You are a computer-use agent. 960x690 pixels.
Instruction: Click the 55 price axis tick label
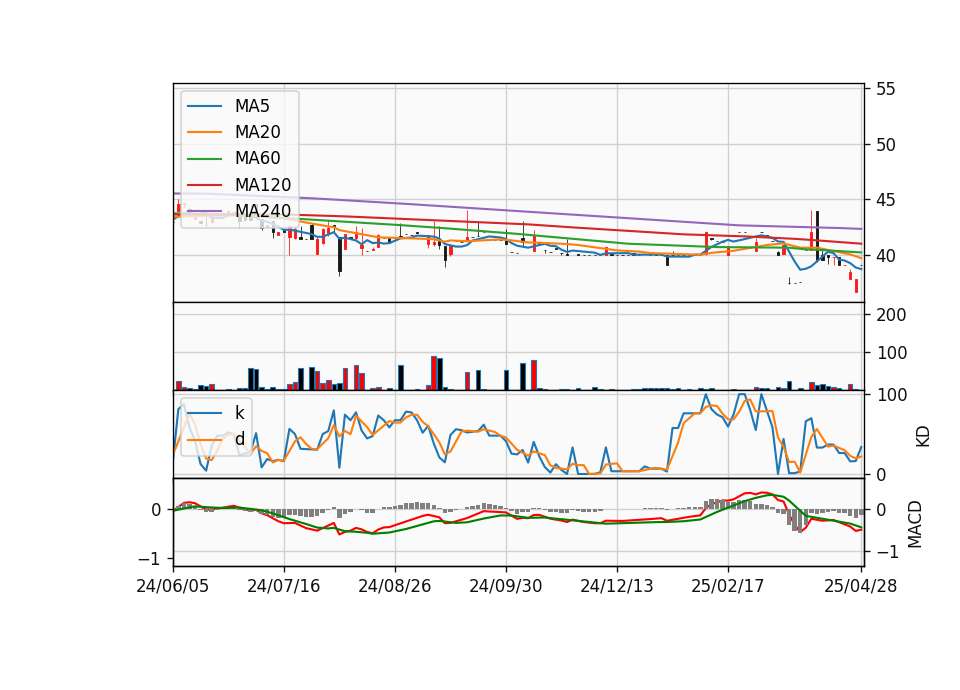point(886,89)
